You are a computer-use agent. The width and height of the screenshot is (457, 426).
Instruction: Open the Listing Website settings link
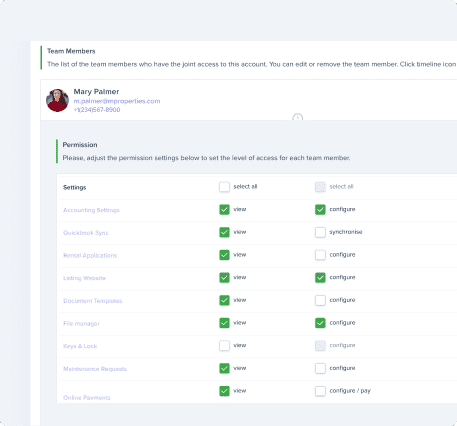tap(84, 278)
